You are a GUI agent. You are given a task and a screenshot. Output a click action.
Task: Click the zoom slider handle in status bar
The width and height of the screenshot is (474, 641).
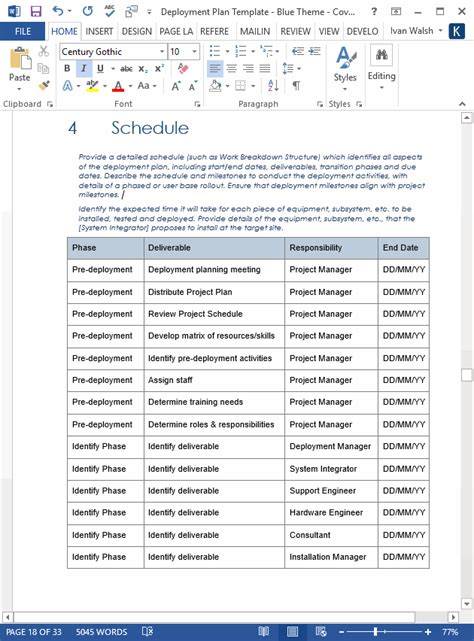pos(375,632)
